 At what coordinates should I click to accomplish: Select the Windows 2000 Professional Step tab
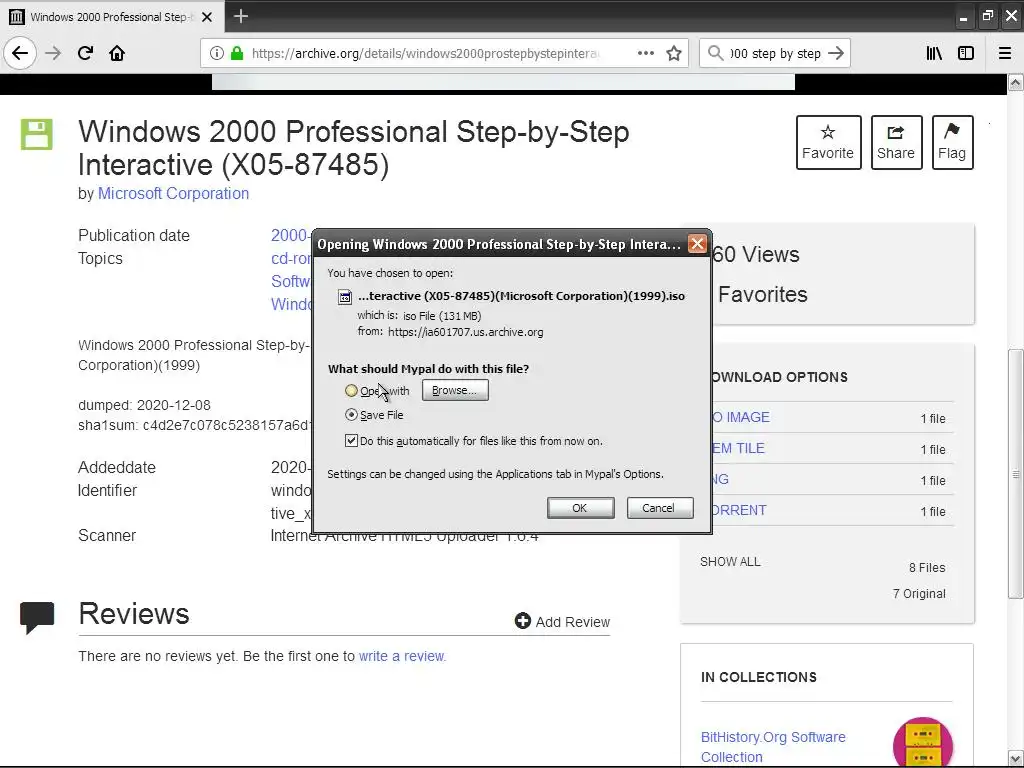click(x=112, y=17)
